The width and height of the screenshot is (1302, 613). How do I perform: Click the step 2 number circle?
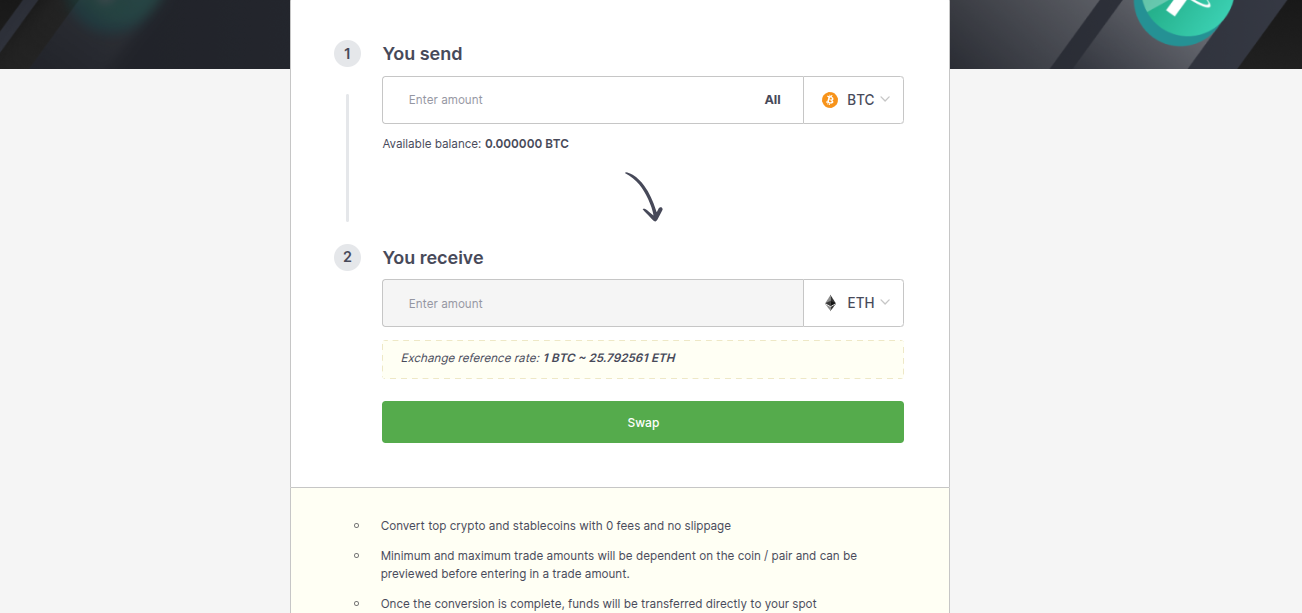click(x=347, y=258)
